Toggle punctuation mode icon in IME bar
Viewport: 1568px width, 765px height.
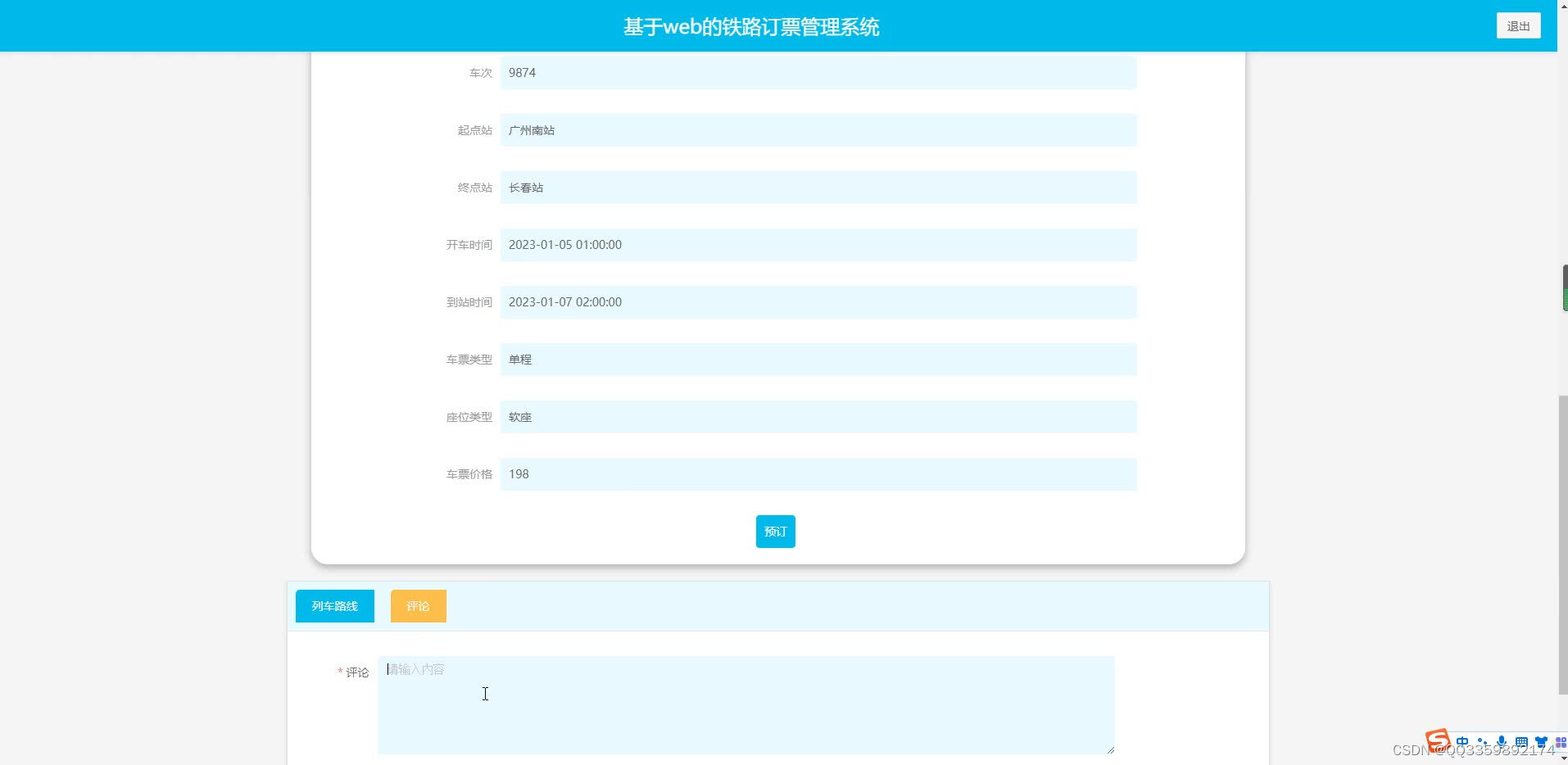tap(1482, 742)
